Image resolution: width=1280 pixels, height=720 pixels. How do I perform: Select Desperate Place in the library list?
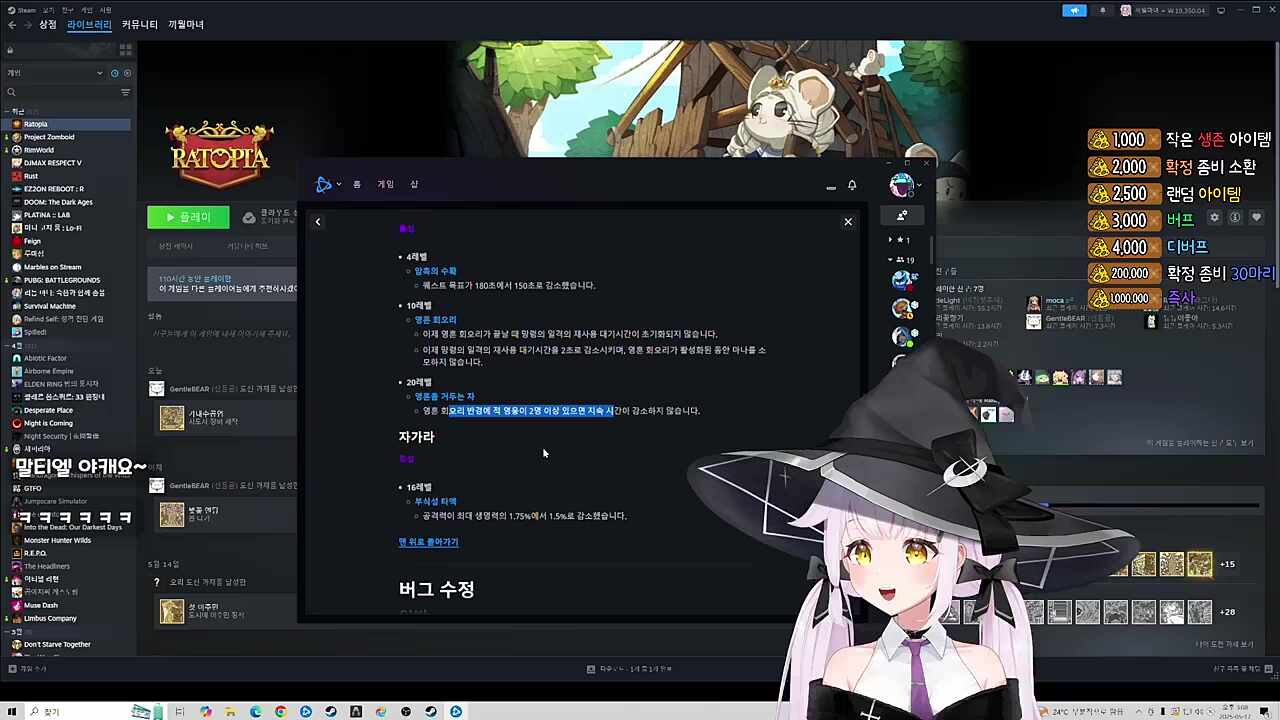click(67, 410)
